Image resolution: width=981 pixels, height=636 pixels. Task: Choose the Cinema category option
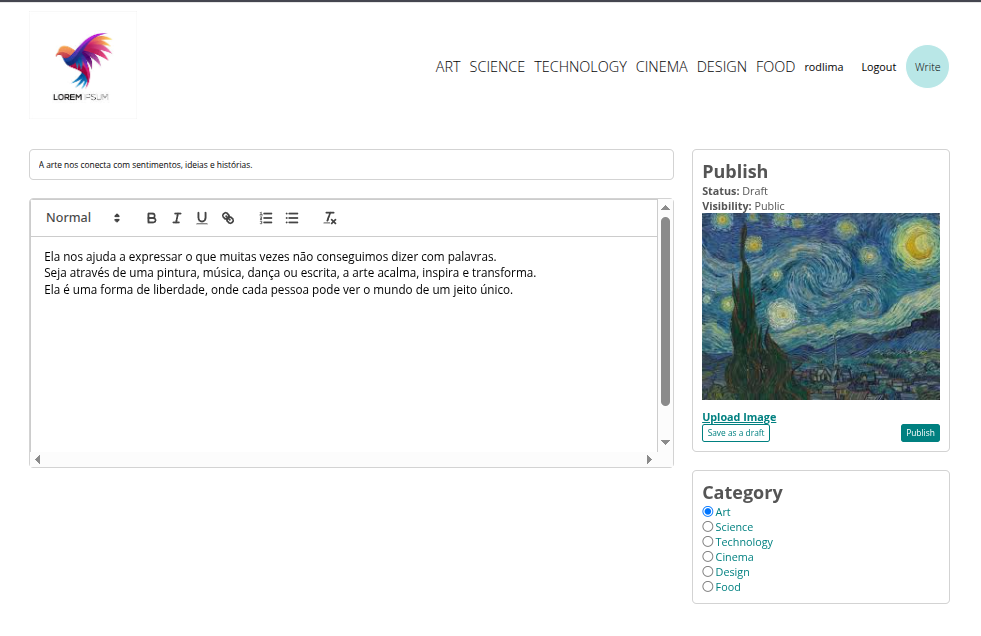708,557
